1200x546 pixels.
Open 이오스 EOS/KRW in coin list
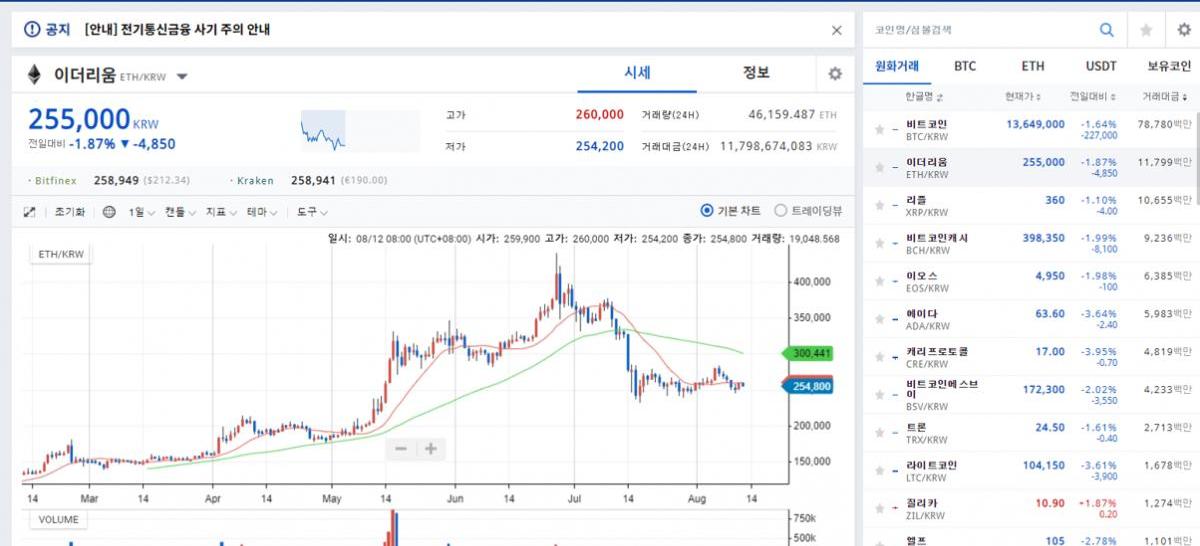pos(1029,281)
